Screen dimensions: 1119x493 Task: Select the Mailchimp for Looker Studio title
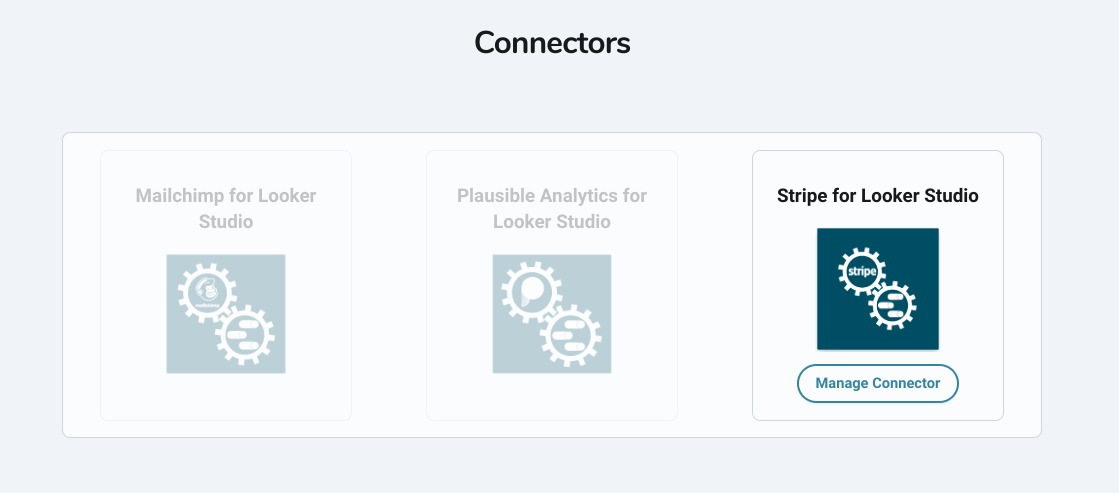226,208
